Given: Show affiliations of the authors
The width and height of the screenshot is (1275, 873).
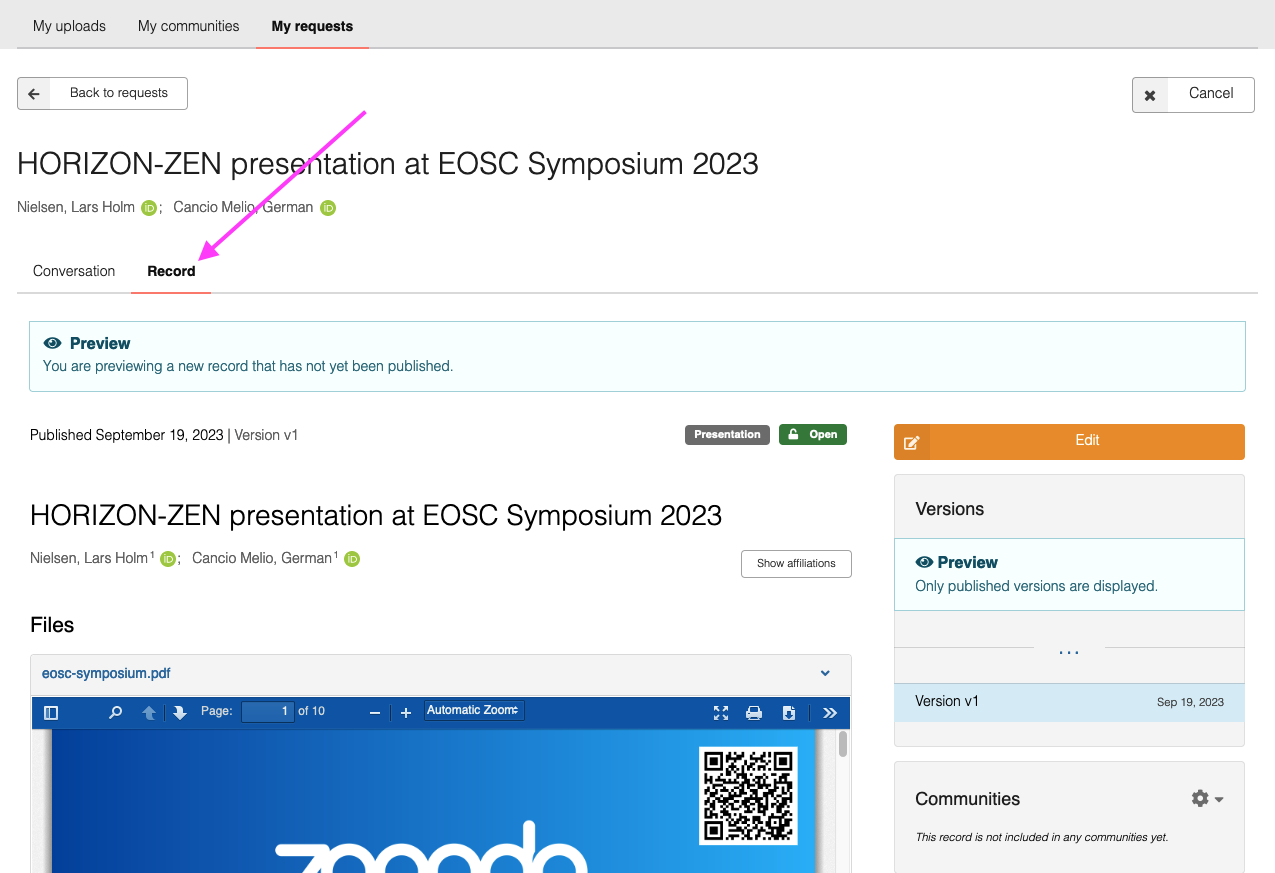Looking at the screenshot, I should [x=796, y=564].
